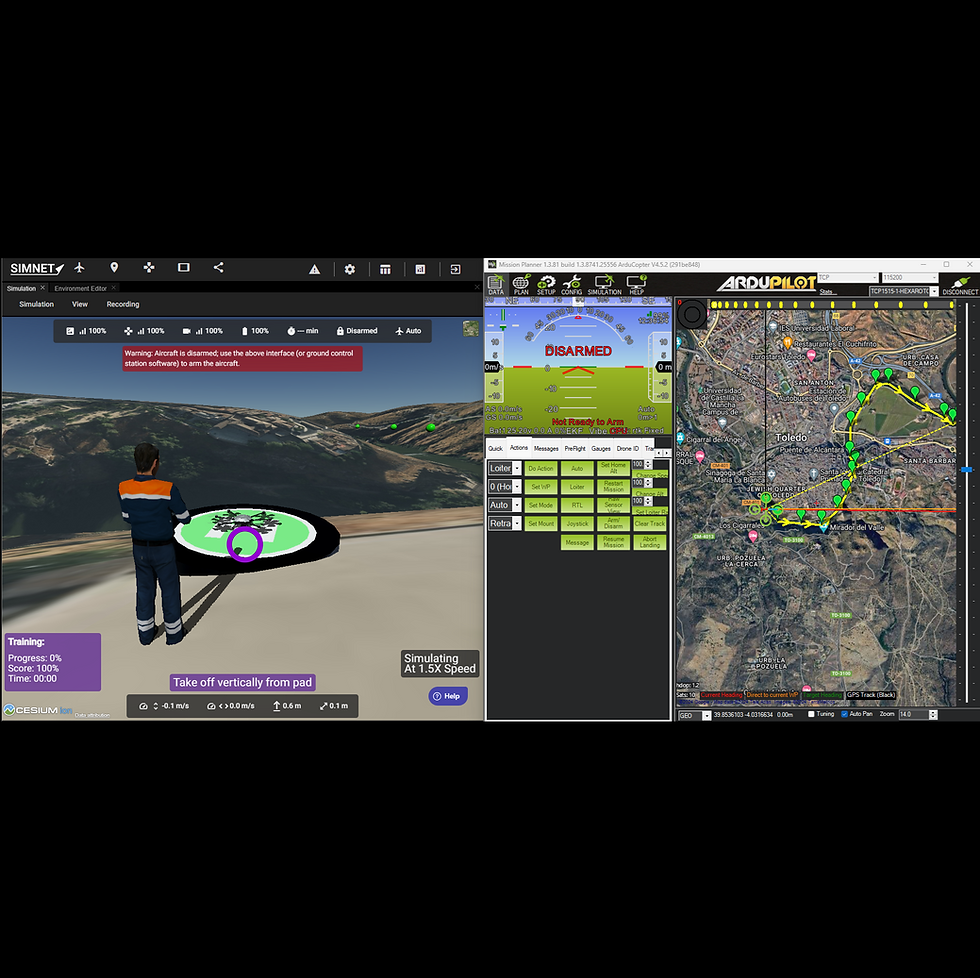This screenshot has height=978, width=980.
Task: Click the Set WP button
Action: (541, 487)
